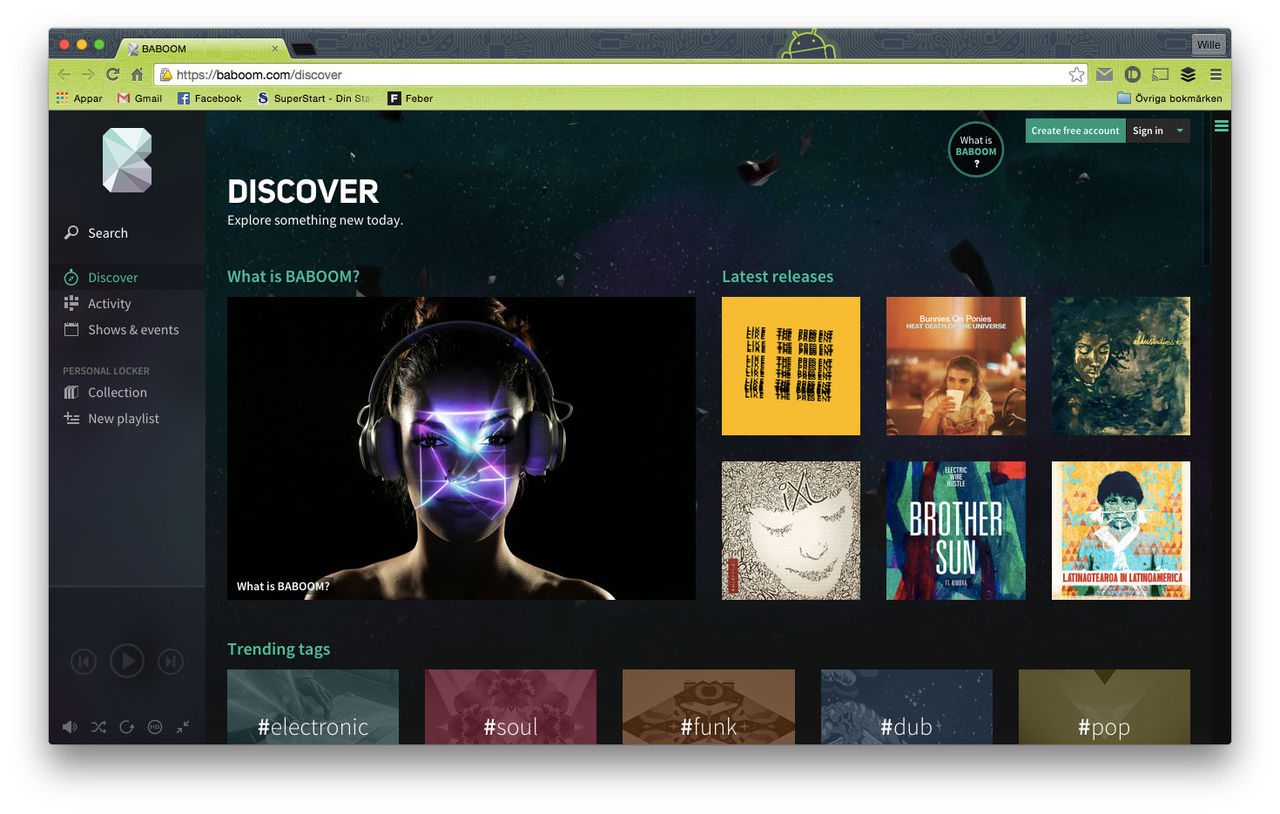This screenshot has height=814, width=1280.
Task: Click the What is BABOOM circle badge
Action: (976, 150)
